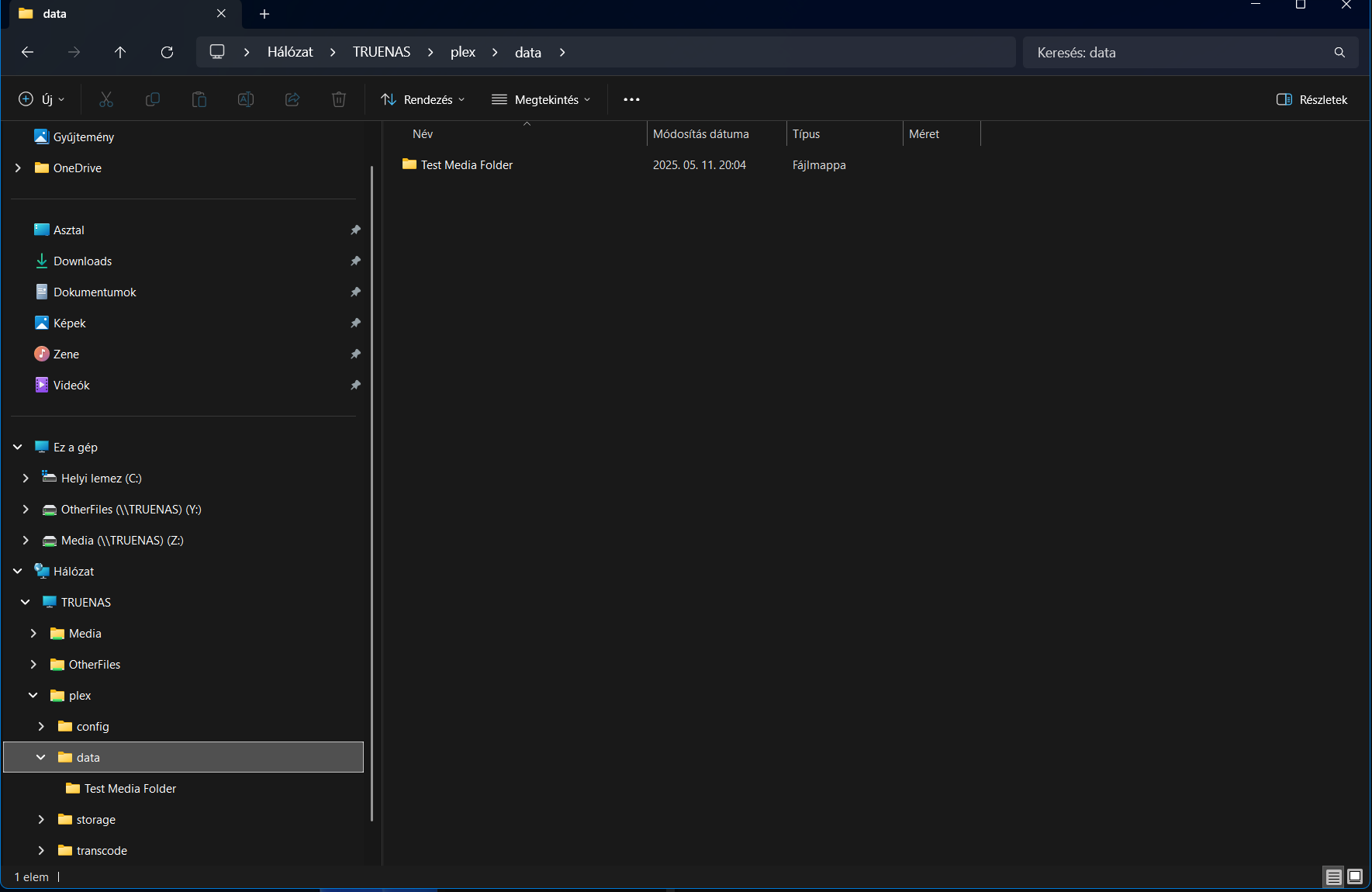Image resolution: width=1372 pixels, height=892 pixels.
Task: Unpin Videók from quick access
Action: (355, 385)
